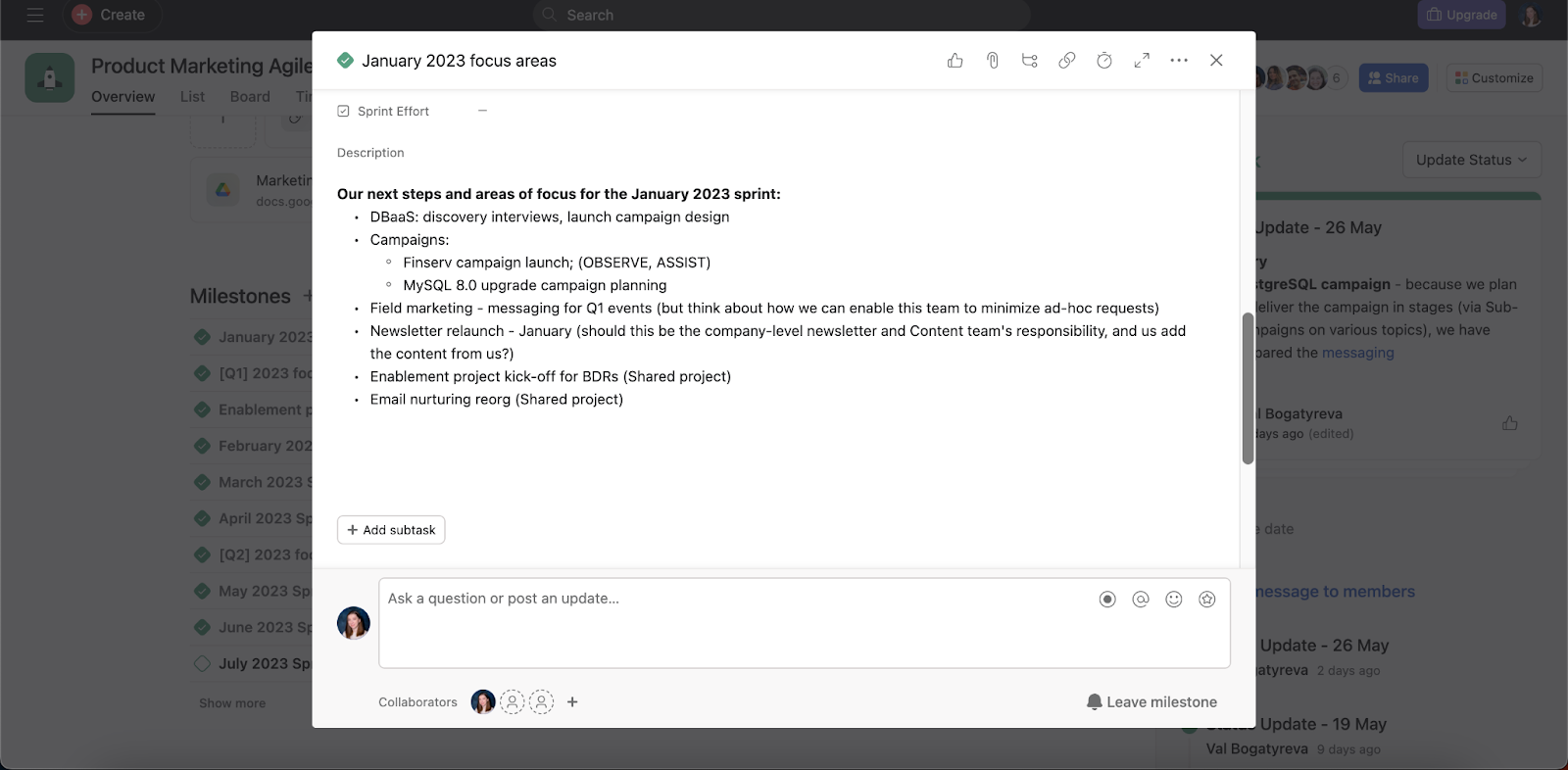Toggle the February 2023 milestone checkmark

[x=202, y=446]
